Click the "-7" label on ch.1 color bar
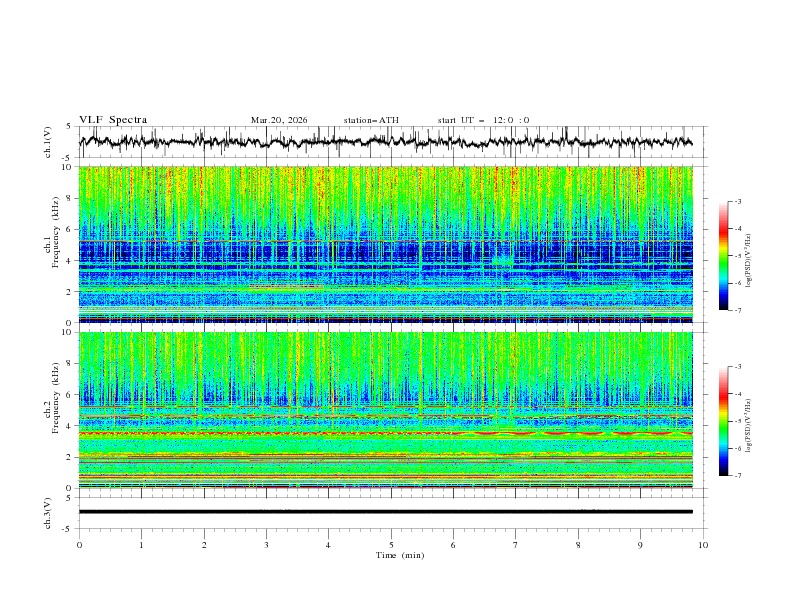The width and height of the screenshot is (792, 612). coord(737,310)
